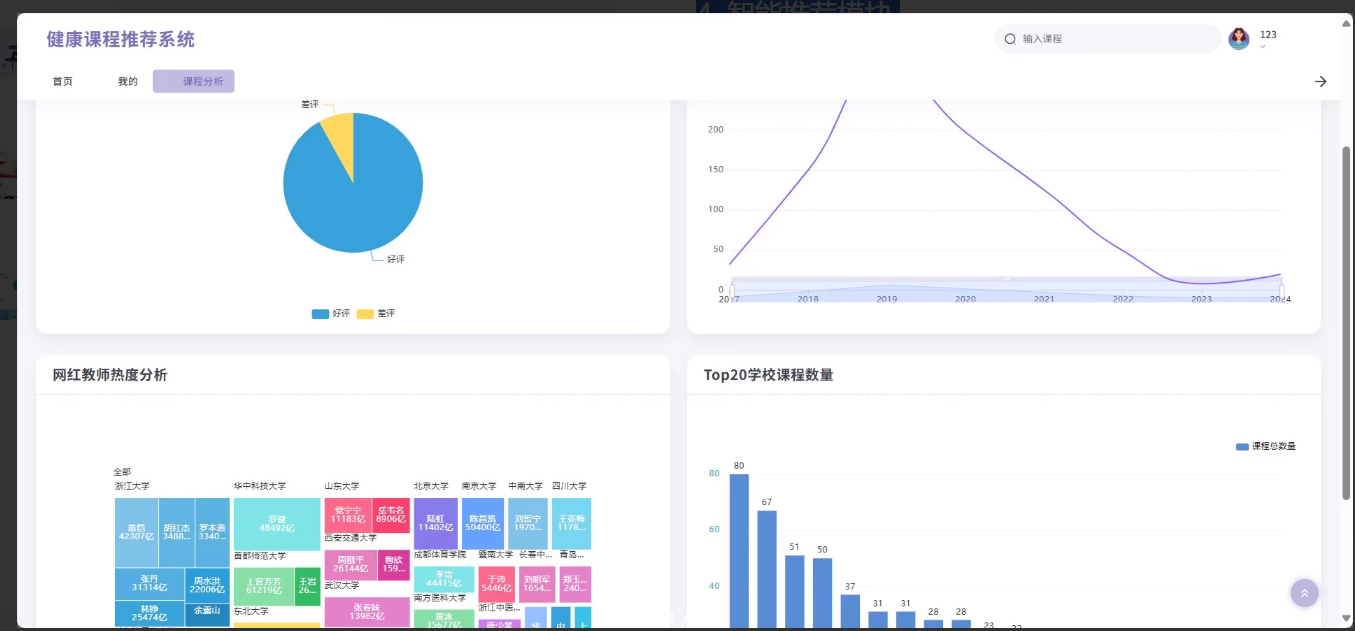The height and width of the screenshot is (631, 1355).
Task: Click the 刘明军 treemap block
Action: 537,584
